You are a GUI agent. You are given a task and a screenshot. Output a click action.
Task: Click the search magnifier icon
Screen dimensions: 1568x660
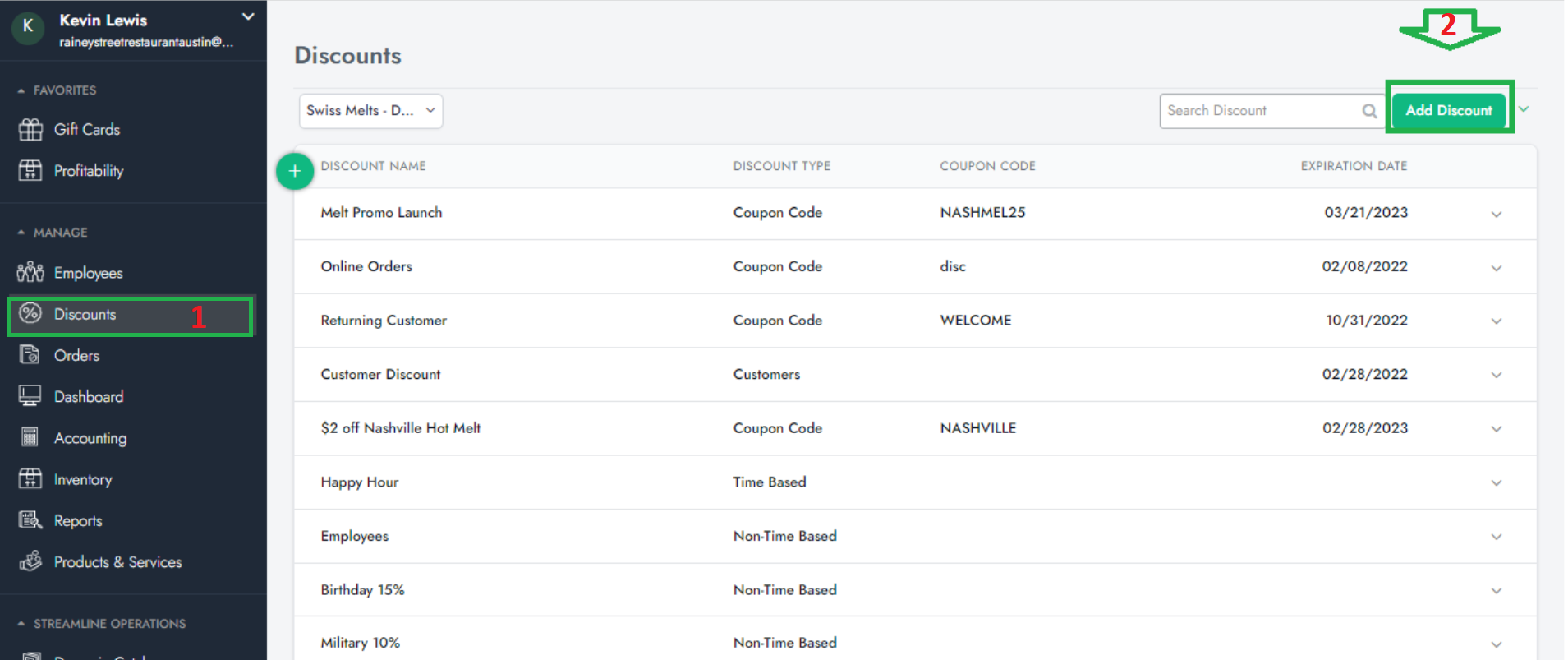tap(1369, 111)
